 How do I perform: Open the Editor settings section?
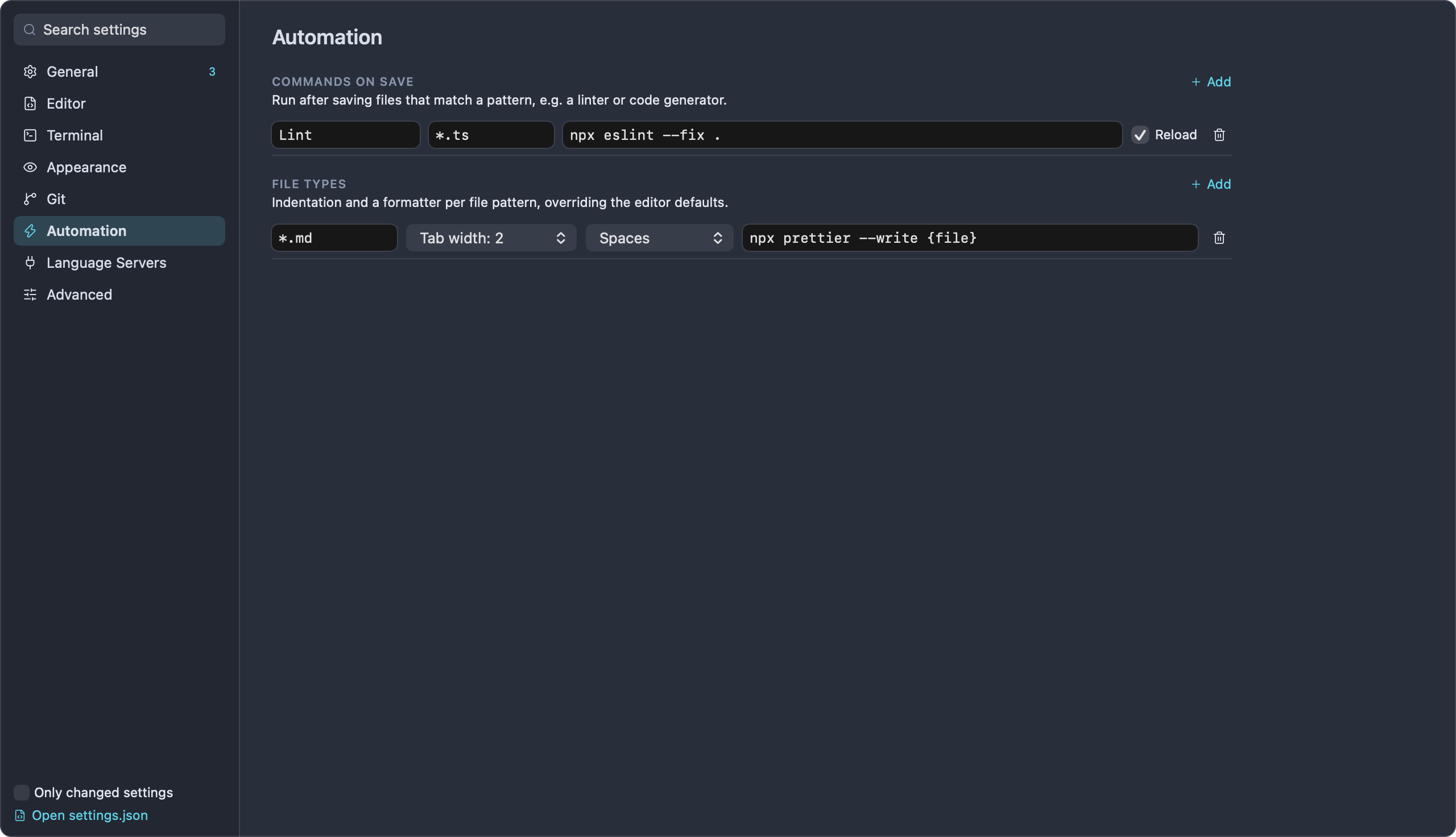[119, 103]
